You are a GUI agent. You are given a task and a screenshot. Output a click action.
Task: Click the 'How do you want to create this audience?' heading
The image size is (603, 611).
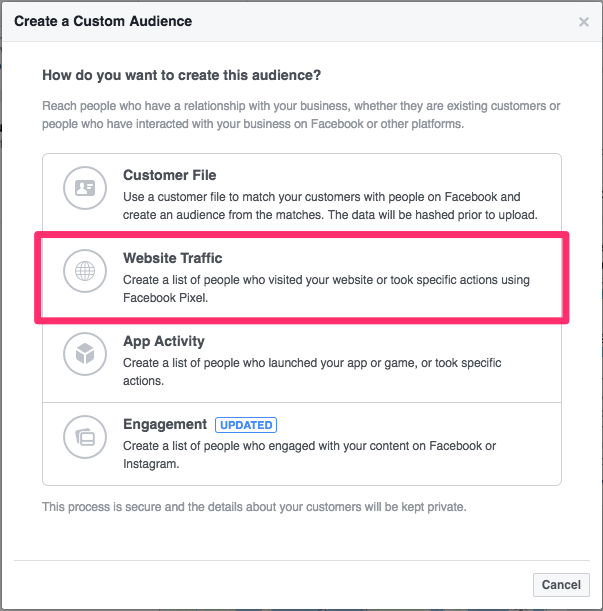(x=181, y=76)
